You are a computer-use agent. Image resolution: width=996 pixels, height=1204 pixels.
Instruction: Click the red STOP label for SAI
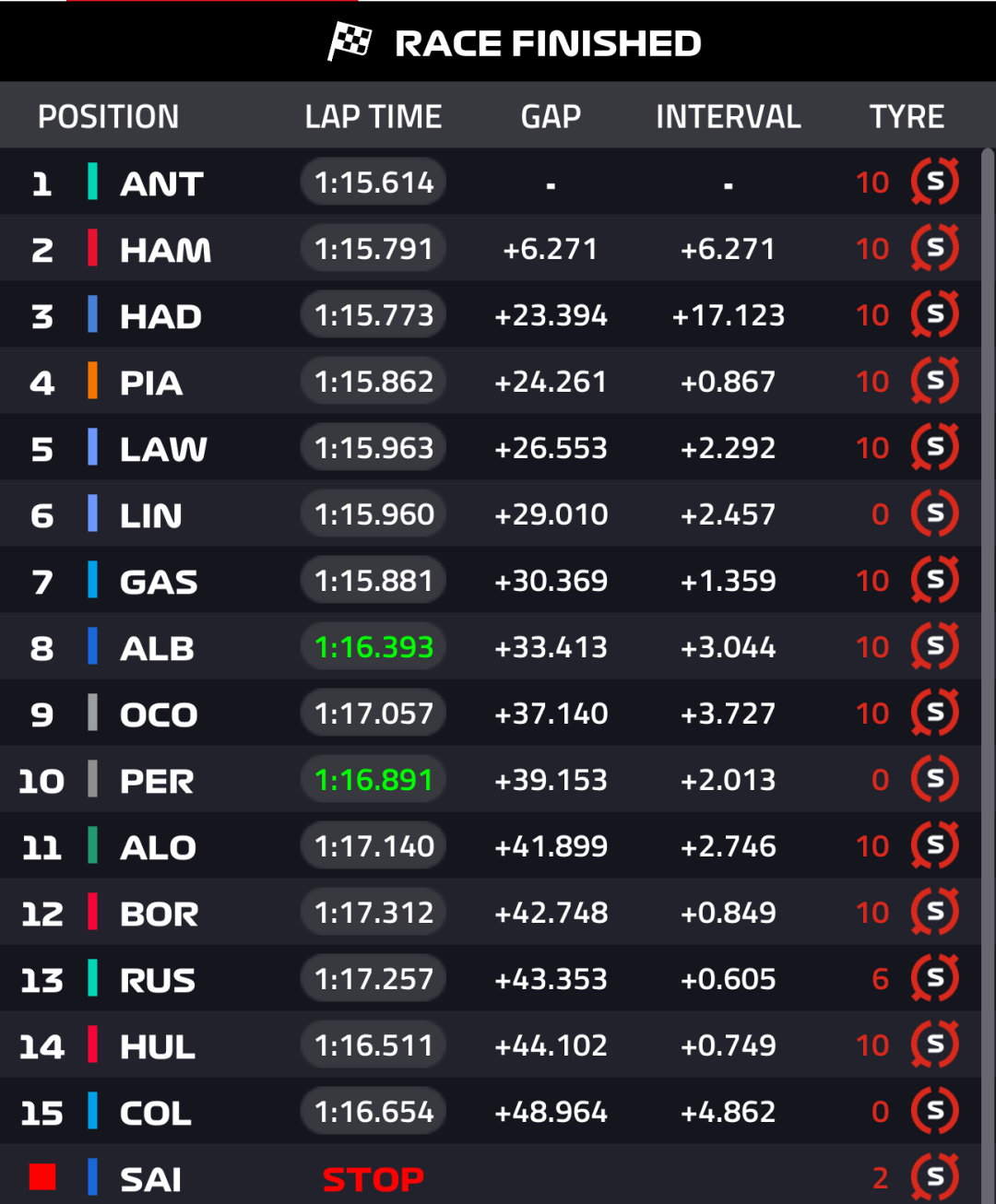click(373, 1179)
